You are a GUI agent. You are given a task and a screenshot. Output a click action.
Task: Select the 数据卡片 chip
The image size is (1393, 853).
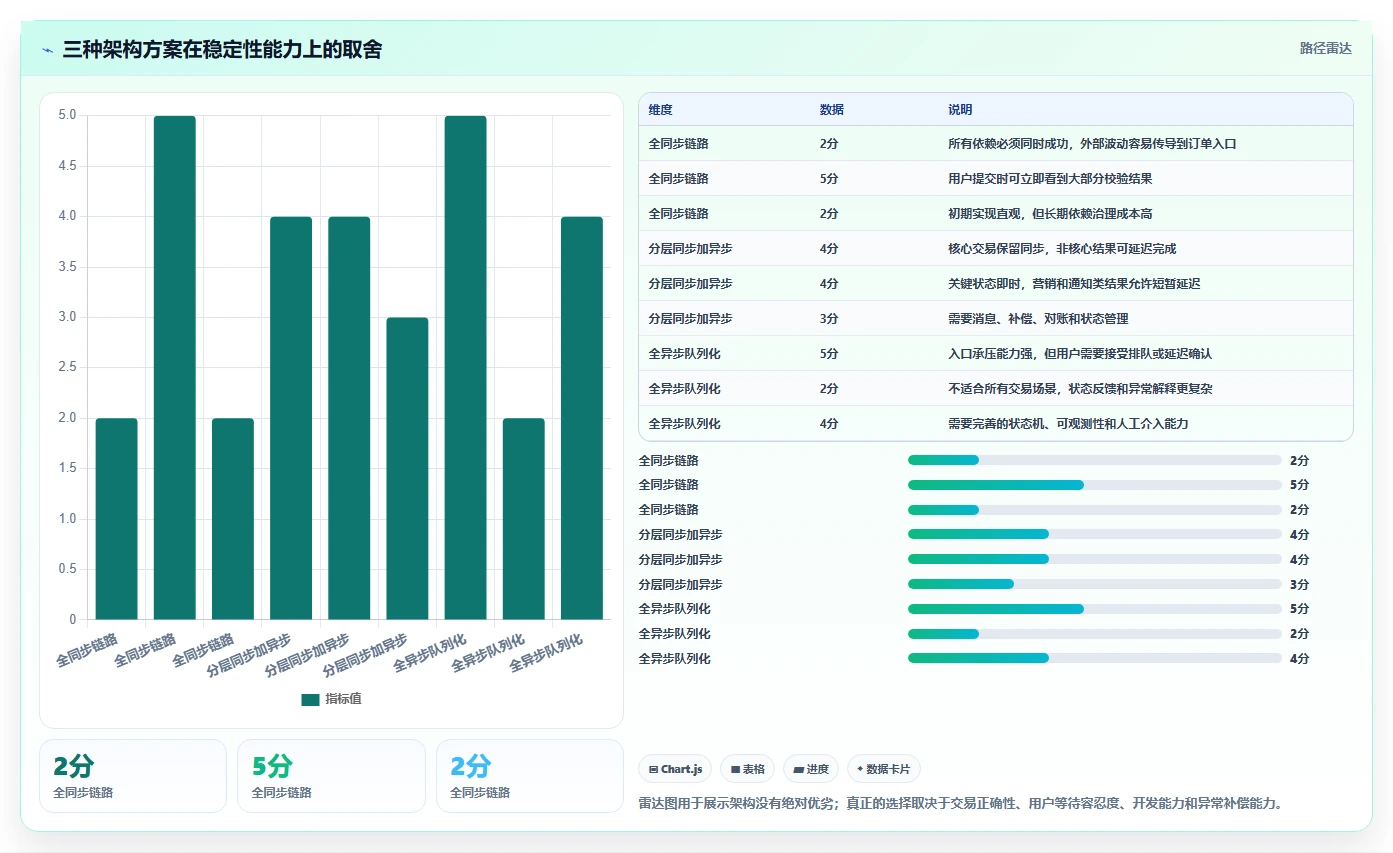click(x=884, y=769)
